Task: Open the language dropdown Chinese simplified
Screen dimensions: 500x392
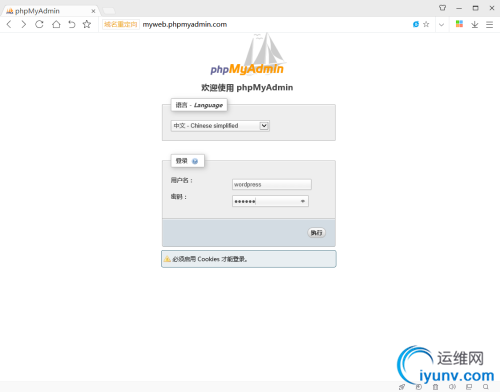Action: (x=220, y=126)
